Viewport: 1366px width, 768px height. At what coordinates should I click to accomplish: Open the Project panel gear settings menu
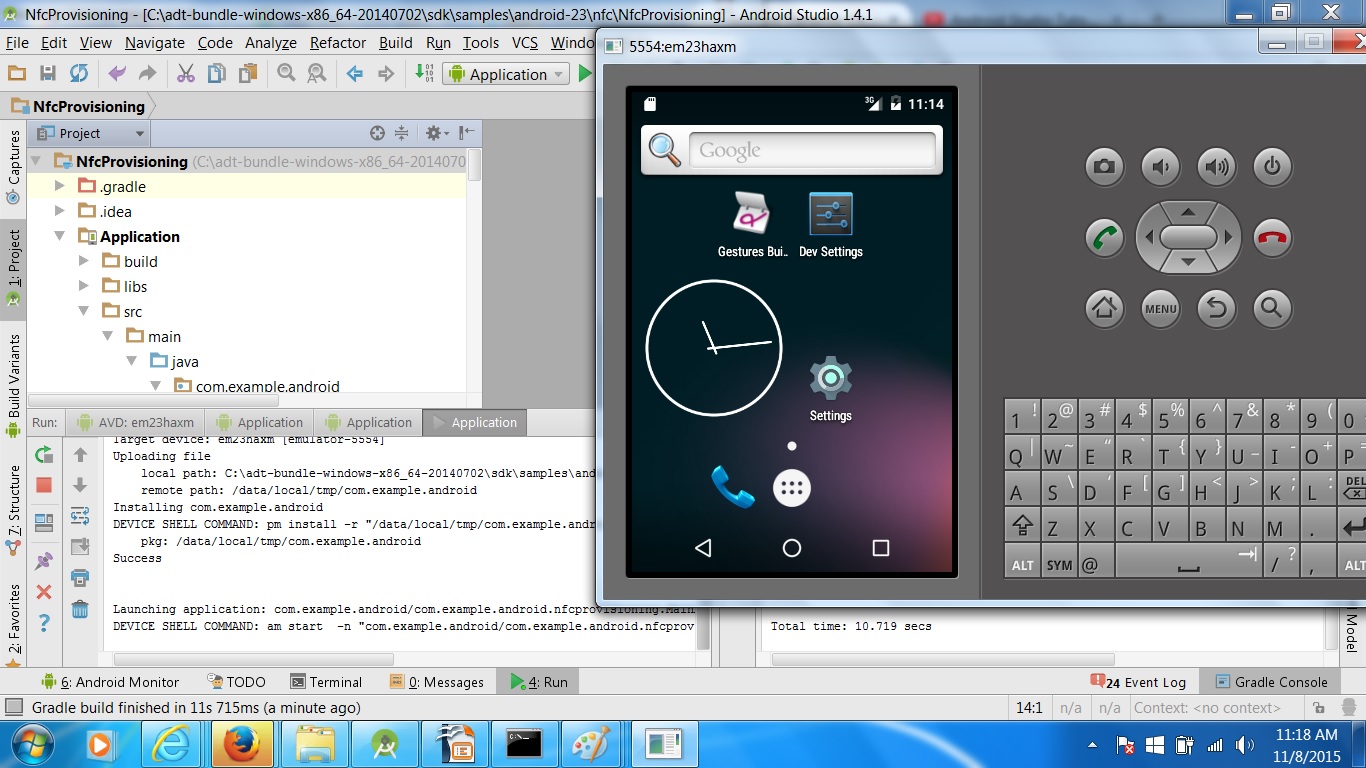[x=436, y=133]
